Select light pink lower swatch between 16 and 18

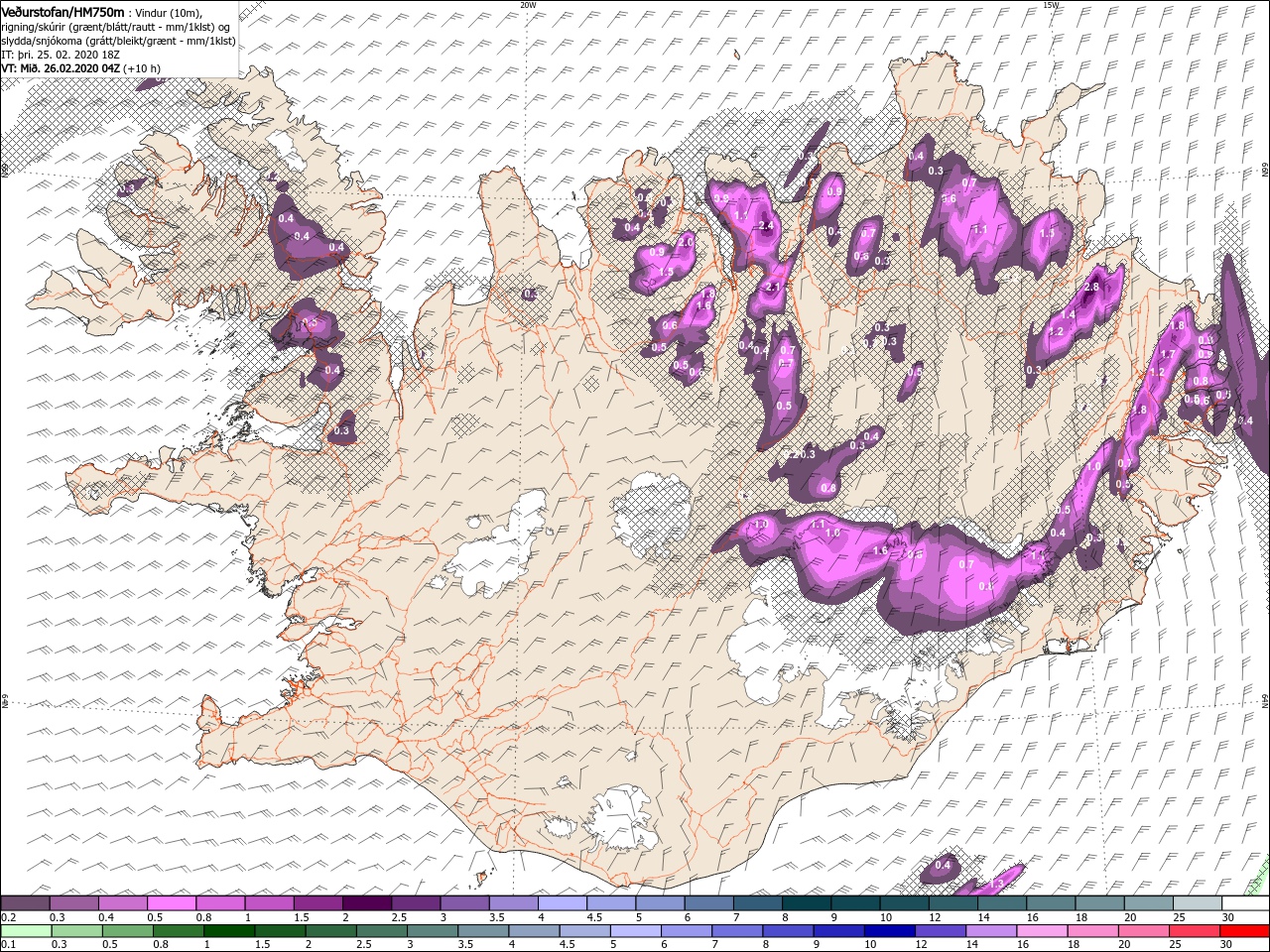pyautogui.click(x=1043, y=931)
